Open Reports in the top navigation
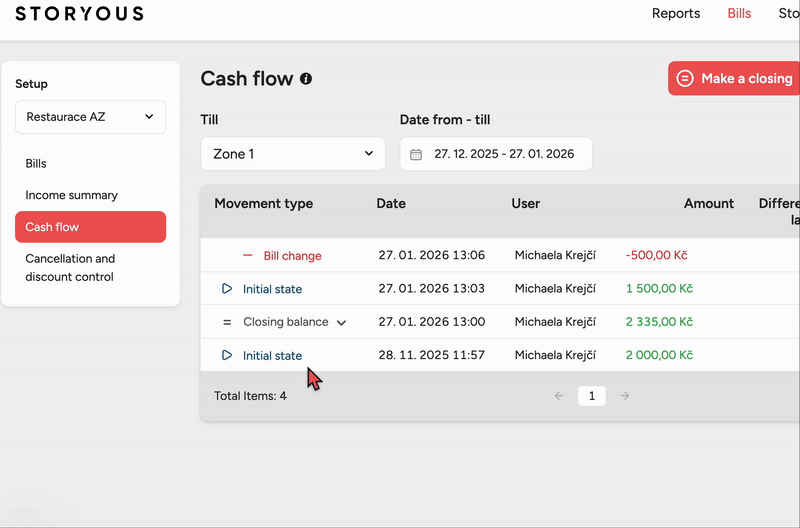800x528 pixels. (676, 14)
